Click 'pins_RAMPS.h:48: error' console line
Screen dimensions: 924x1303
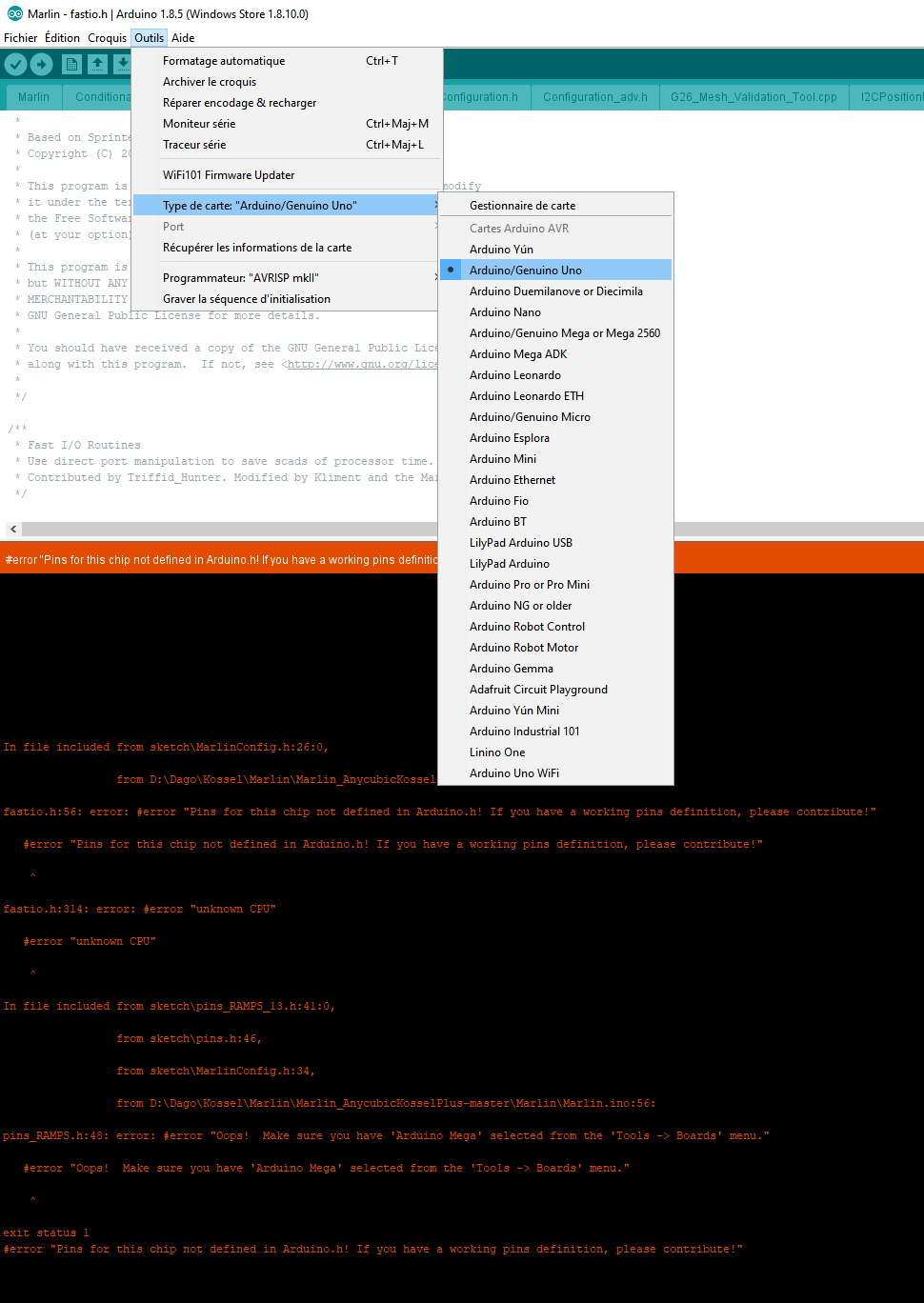point(386,1135)
